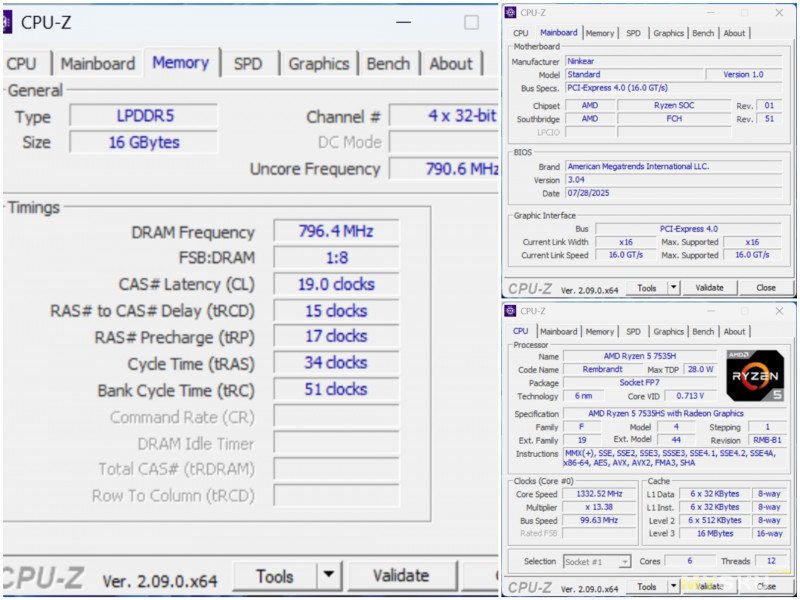Viewport: 800px width, 600px height.
Task: Click the Tools button in the Mainboard window
Action: click(x=646, y=288)
